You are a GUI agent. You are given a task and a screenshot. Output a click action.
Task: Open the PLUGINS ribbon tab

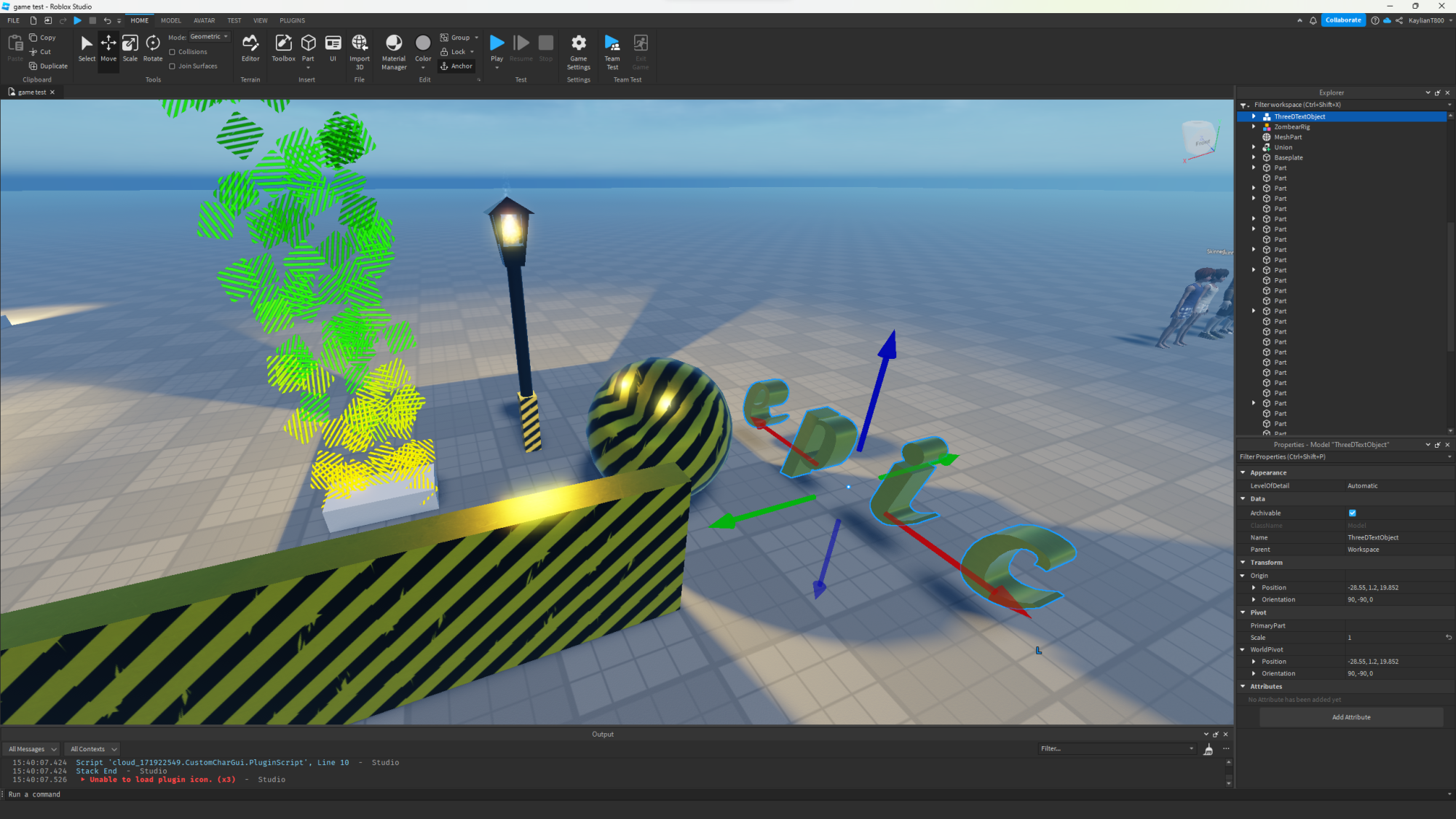coord(292,20)
